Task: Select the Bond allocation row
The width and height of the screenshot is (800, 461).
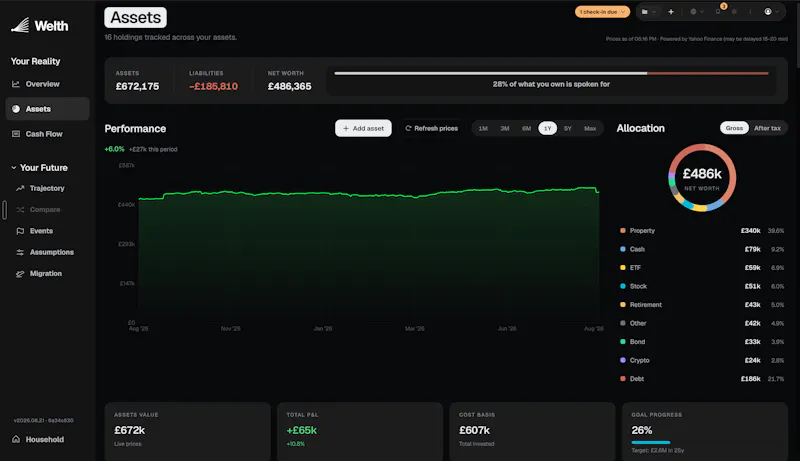Action: (702, 342)
